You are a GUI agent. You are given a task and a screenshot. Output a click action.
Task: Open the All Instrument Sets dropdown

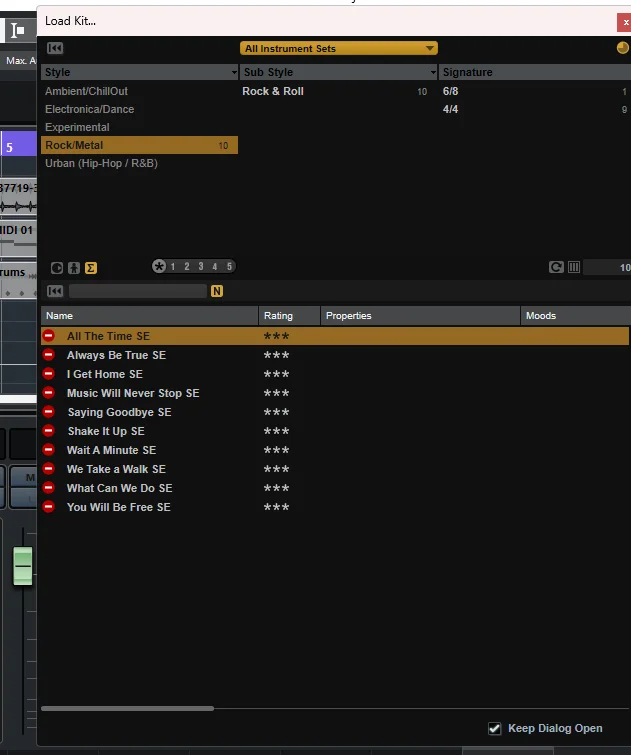point(339,48)
